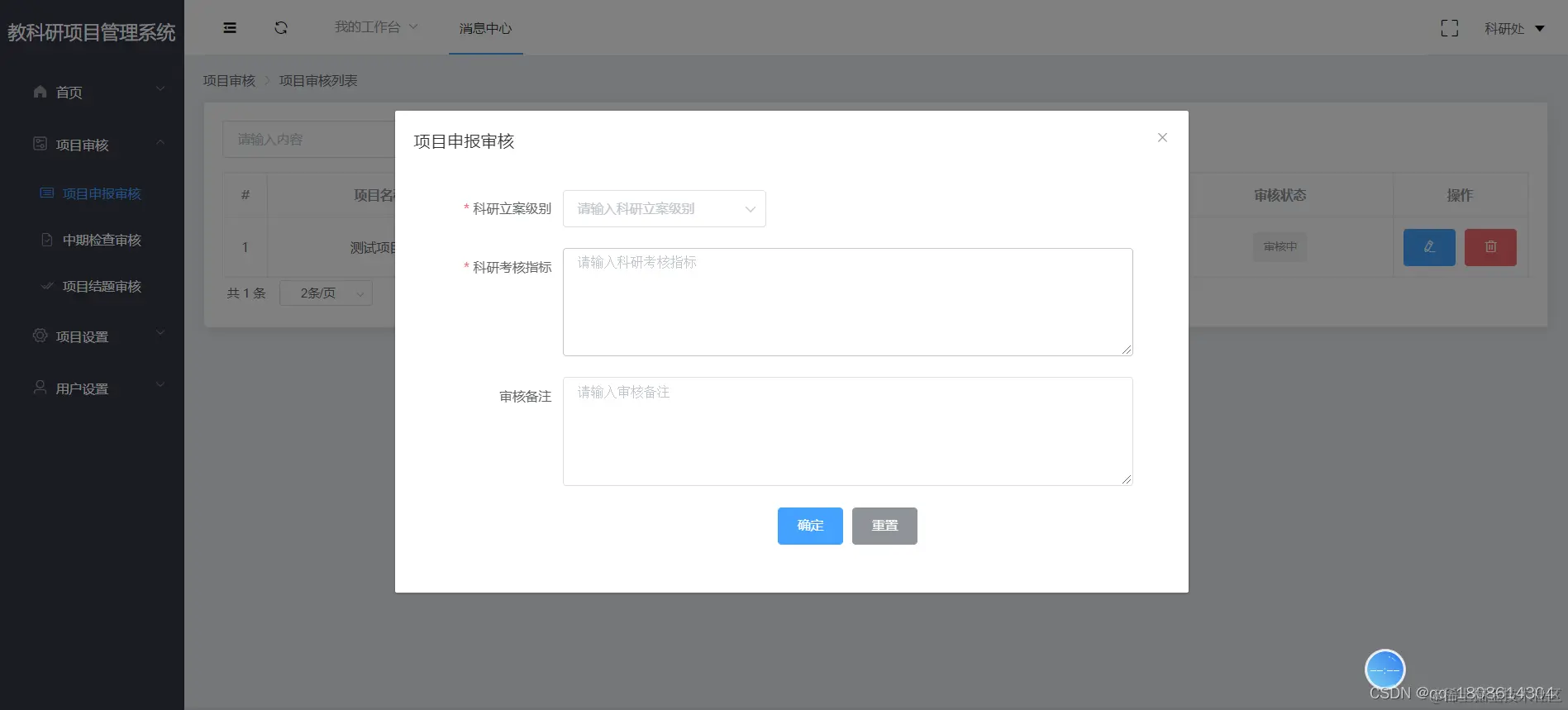Click the blue edit pencil icon button
This screenshot has width=1568, height=710.
(1429, 247)
